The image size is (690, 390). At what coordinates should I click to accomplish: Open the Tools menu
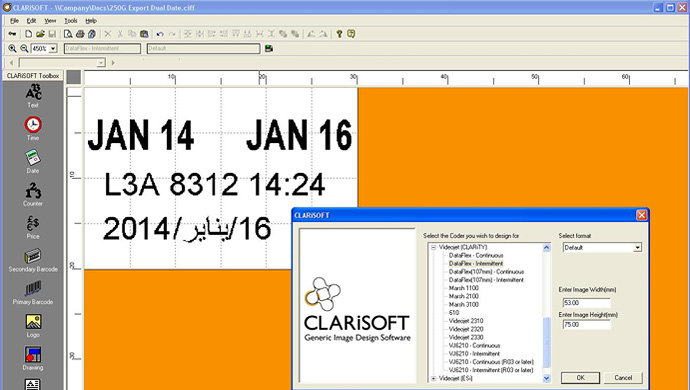tap(70, 21)
